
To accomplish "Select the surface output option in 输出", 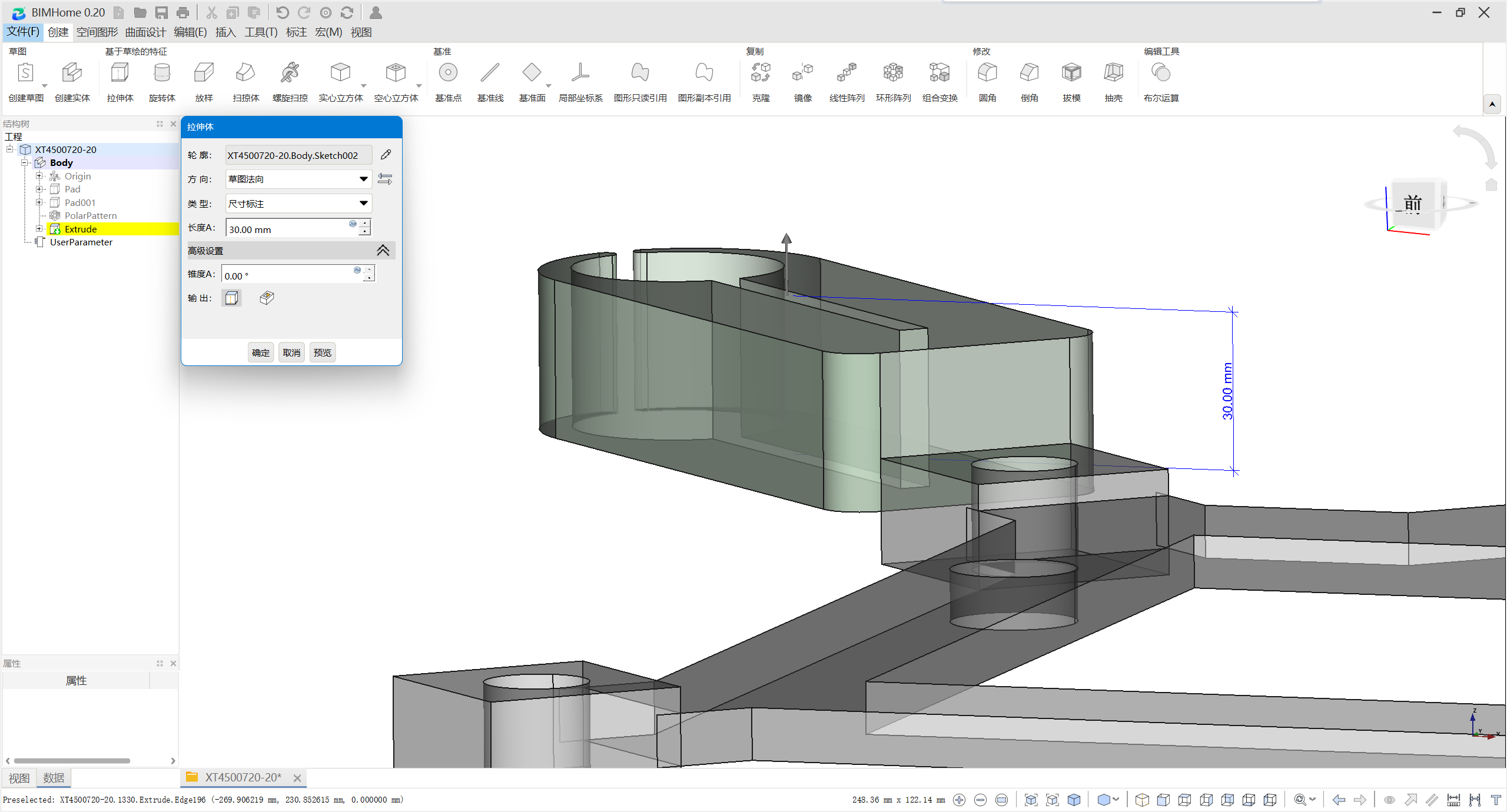I will [267, 298].
